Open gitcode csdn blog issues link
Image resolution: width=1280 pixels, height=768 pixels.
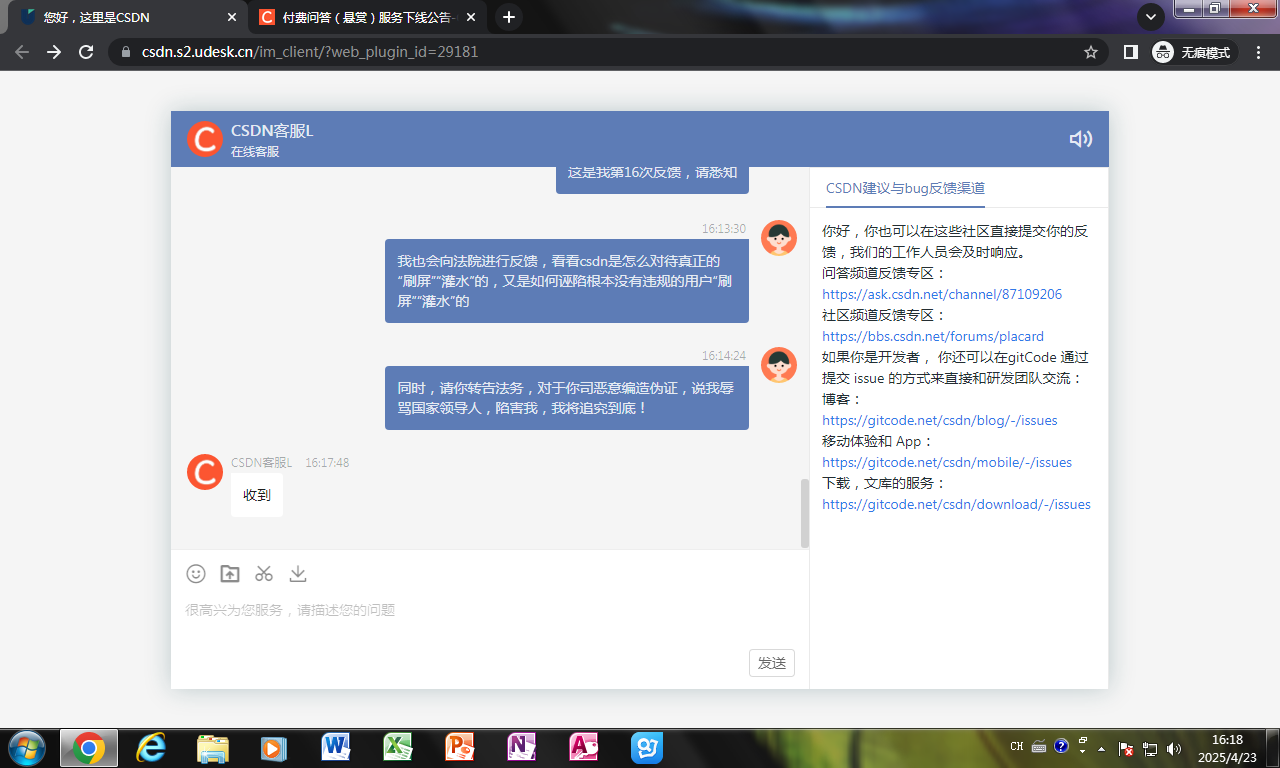[940, 420]
